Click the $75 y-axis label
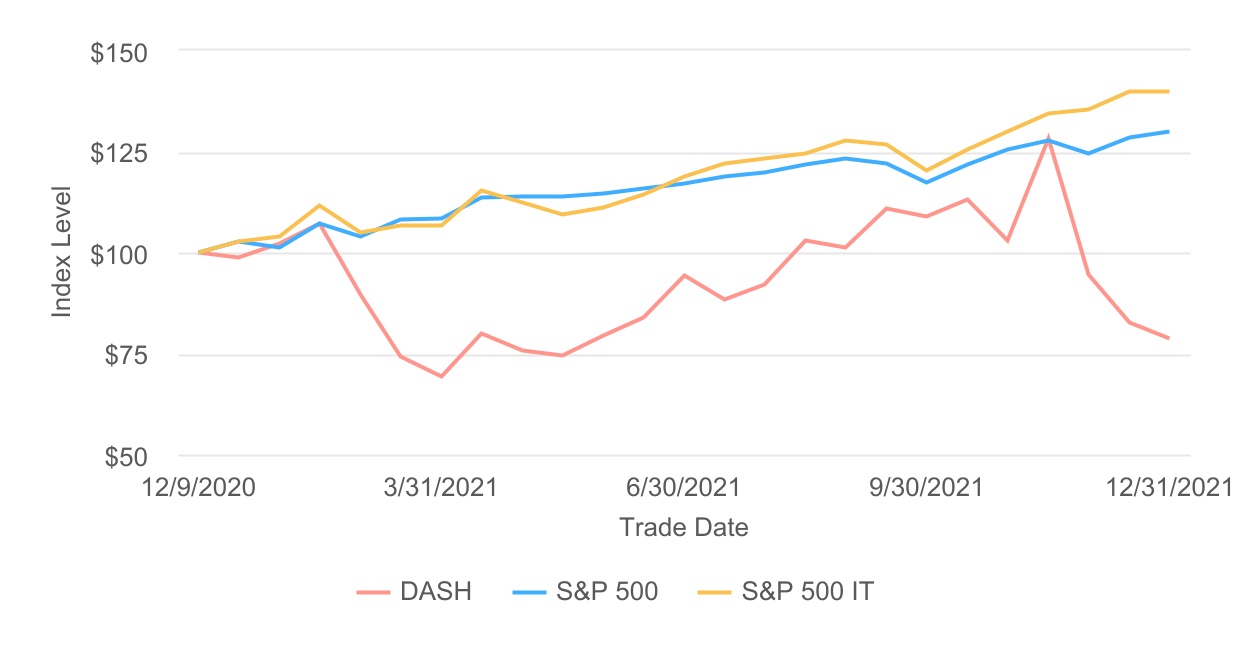This screenshot has height=662, width=1240. (x=124, y=357)
